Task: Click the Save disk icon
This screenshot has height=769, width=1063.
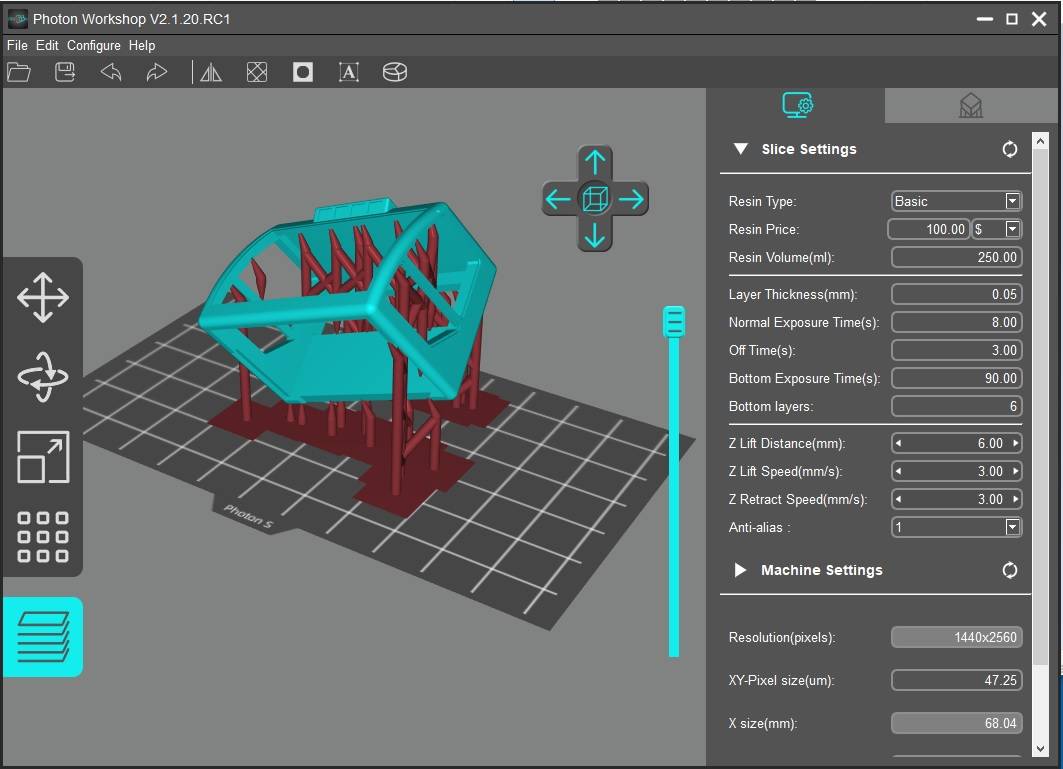Action: [x=65, y=72]
